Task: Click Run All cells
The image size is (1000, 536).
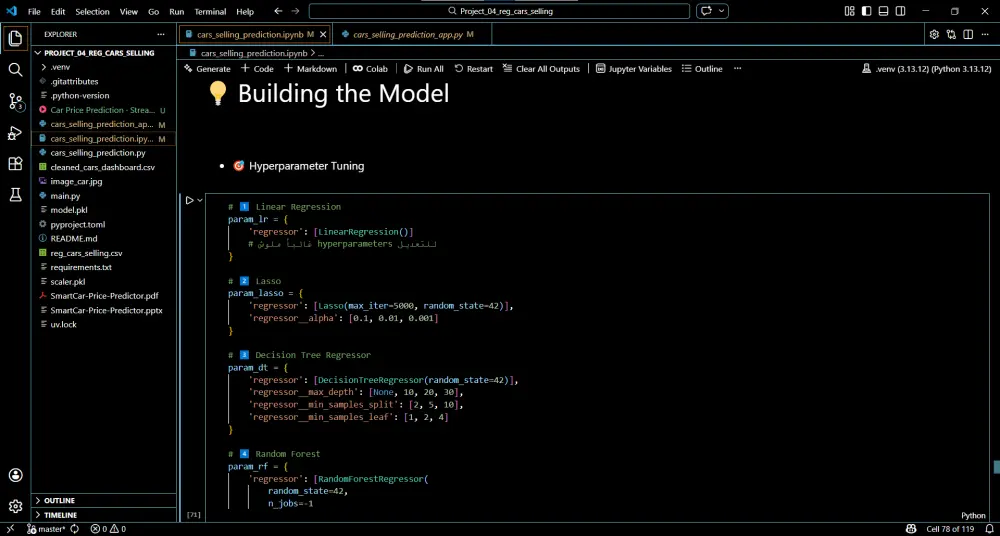Action: pyautogui.click(x=423, y=69)
